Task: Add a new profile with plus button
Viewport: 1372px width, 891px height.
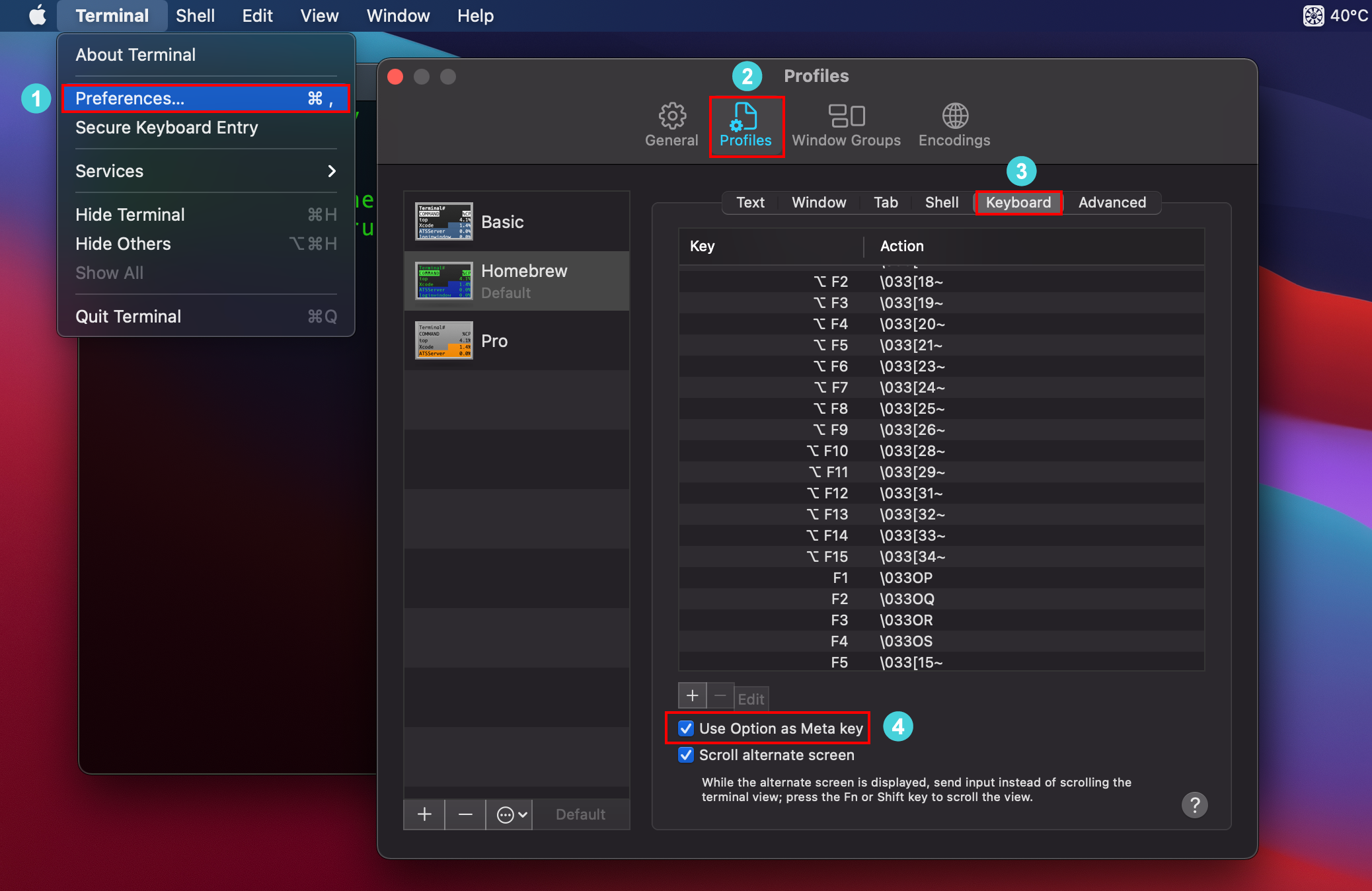Action: (424, 814)
